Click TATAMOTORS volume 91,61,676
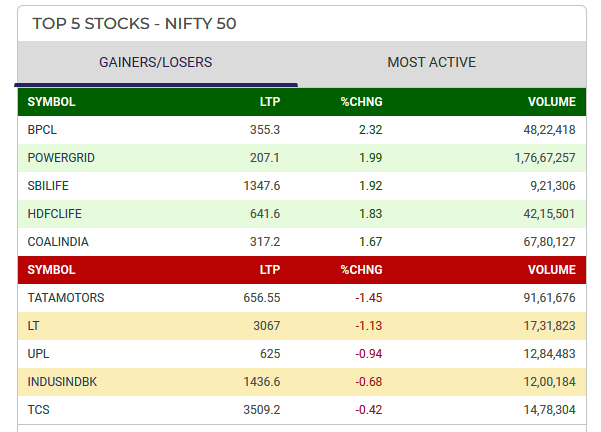The image size is (601, 432). (549, 298)
